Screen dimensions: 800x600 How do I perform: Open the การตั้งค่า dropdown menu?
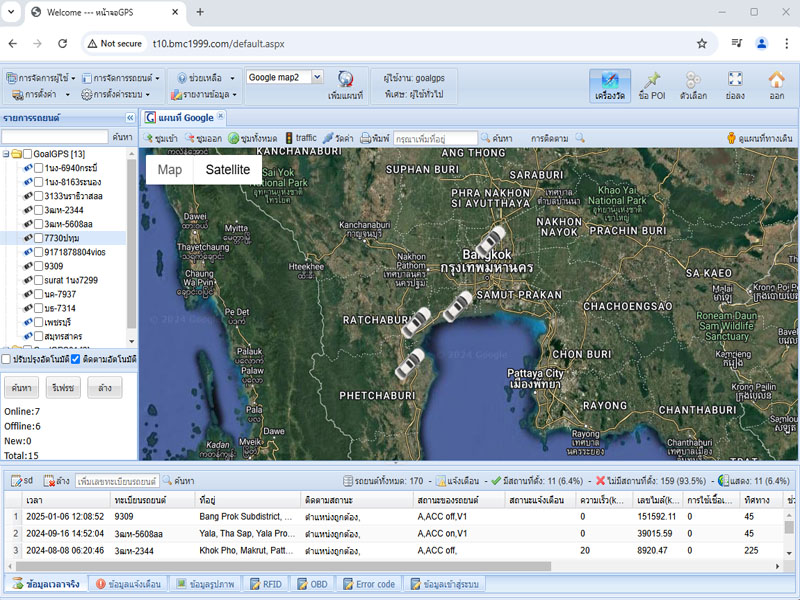[41, 94]
